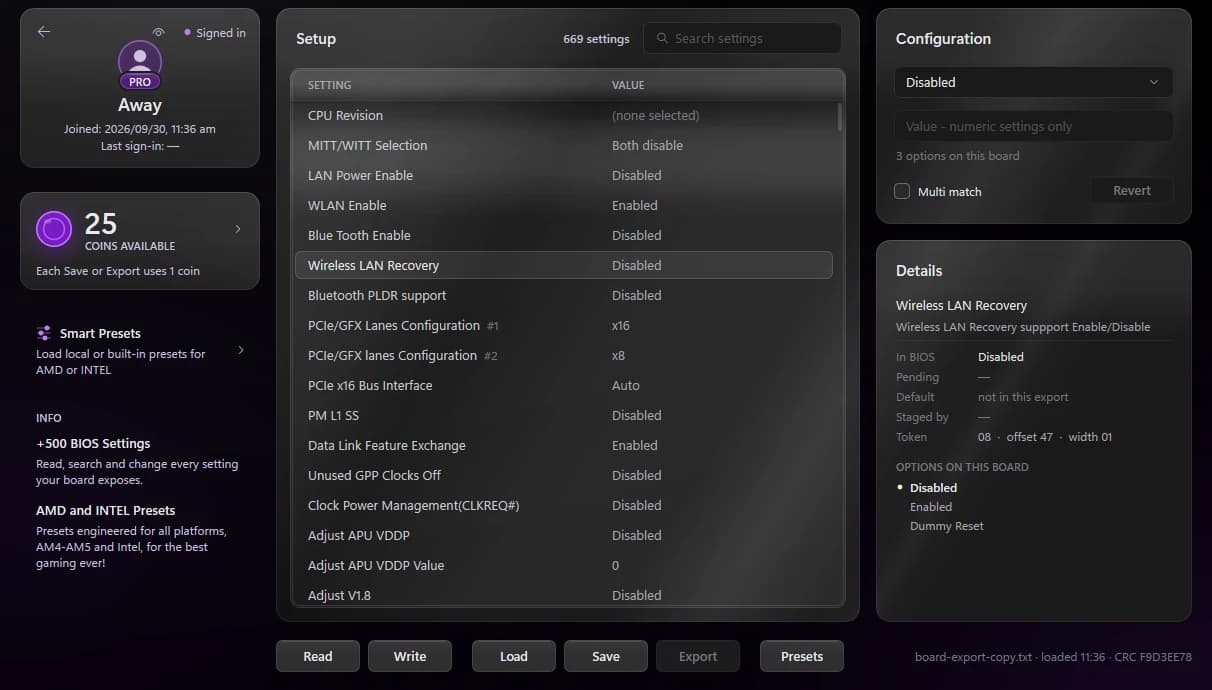The image size is (1212, 690).
Task: Select the Wireless LAN Recovery row
Action: 564,265
